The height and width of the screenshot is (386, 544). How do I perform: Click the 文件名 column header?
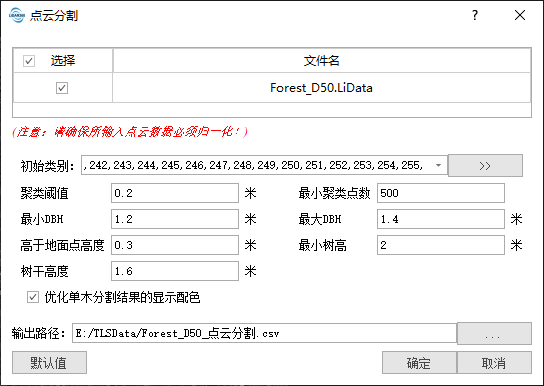point(322,61)
